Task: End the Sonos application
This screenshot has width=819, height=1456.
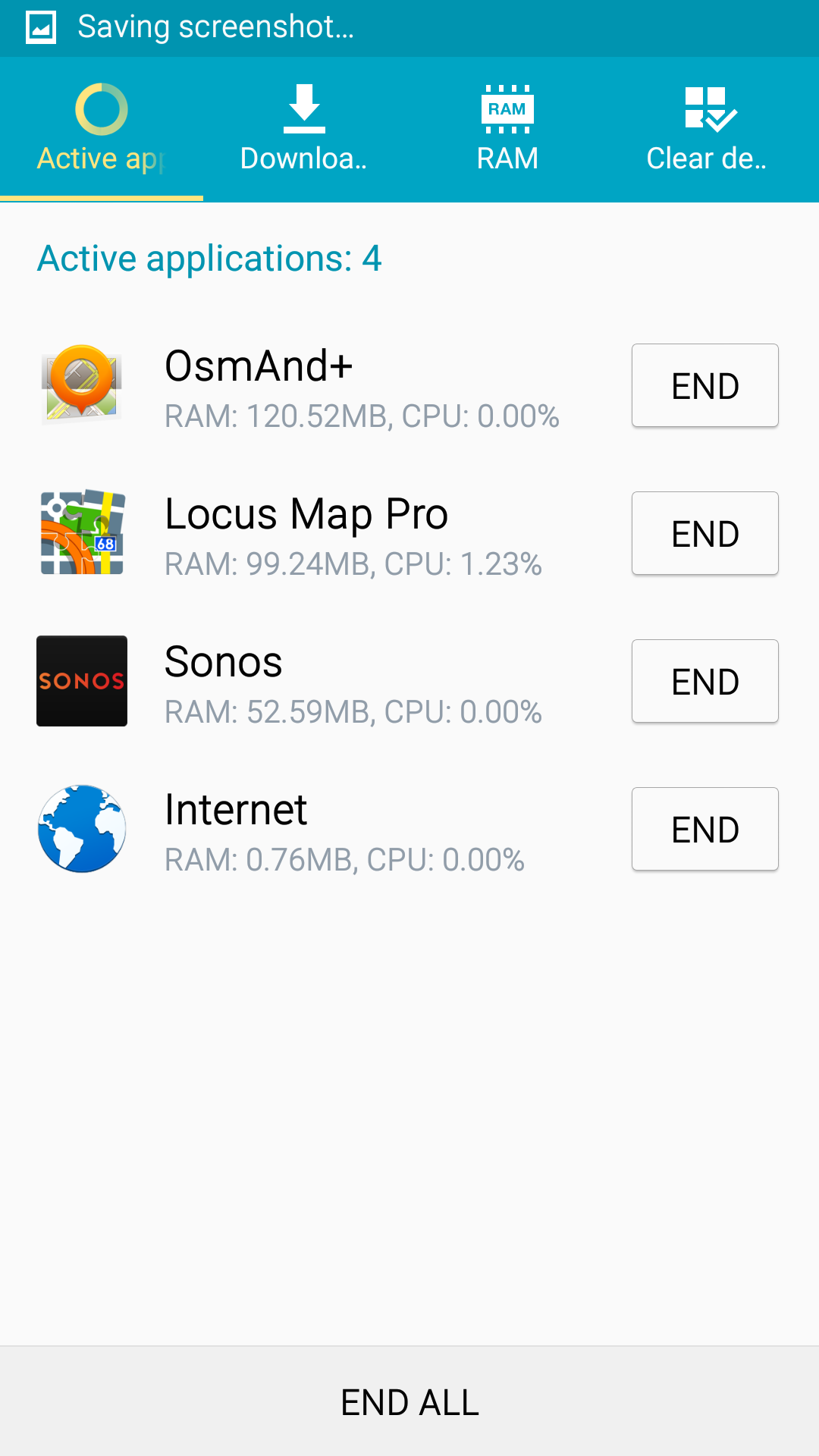Action: [704, 681]
